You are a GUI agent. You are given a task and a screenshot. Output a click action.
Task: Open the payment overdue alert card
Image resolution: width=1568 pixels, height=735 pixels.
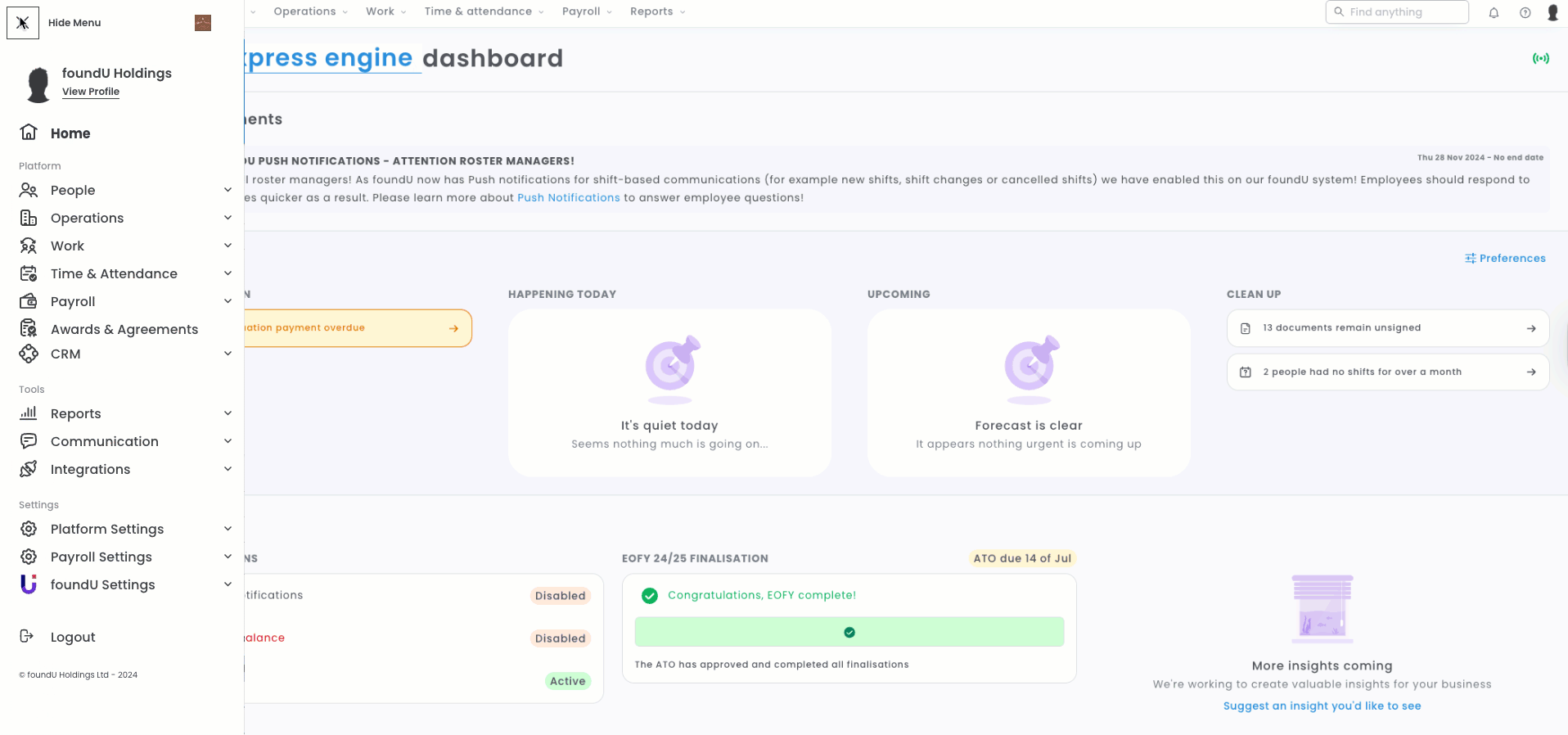[x=357, y=328]
